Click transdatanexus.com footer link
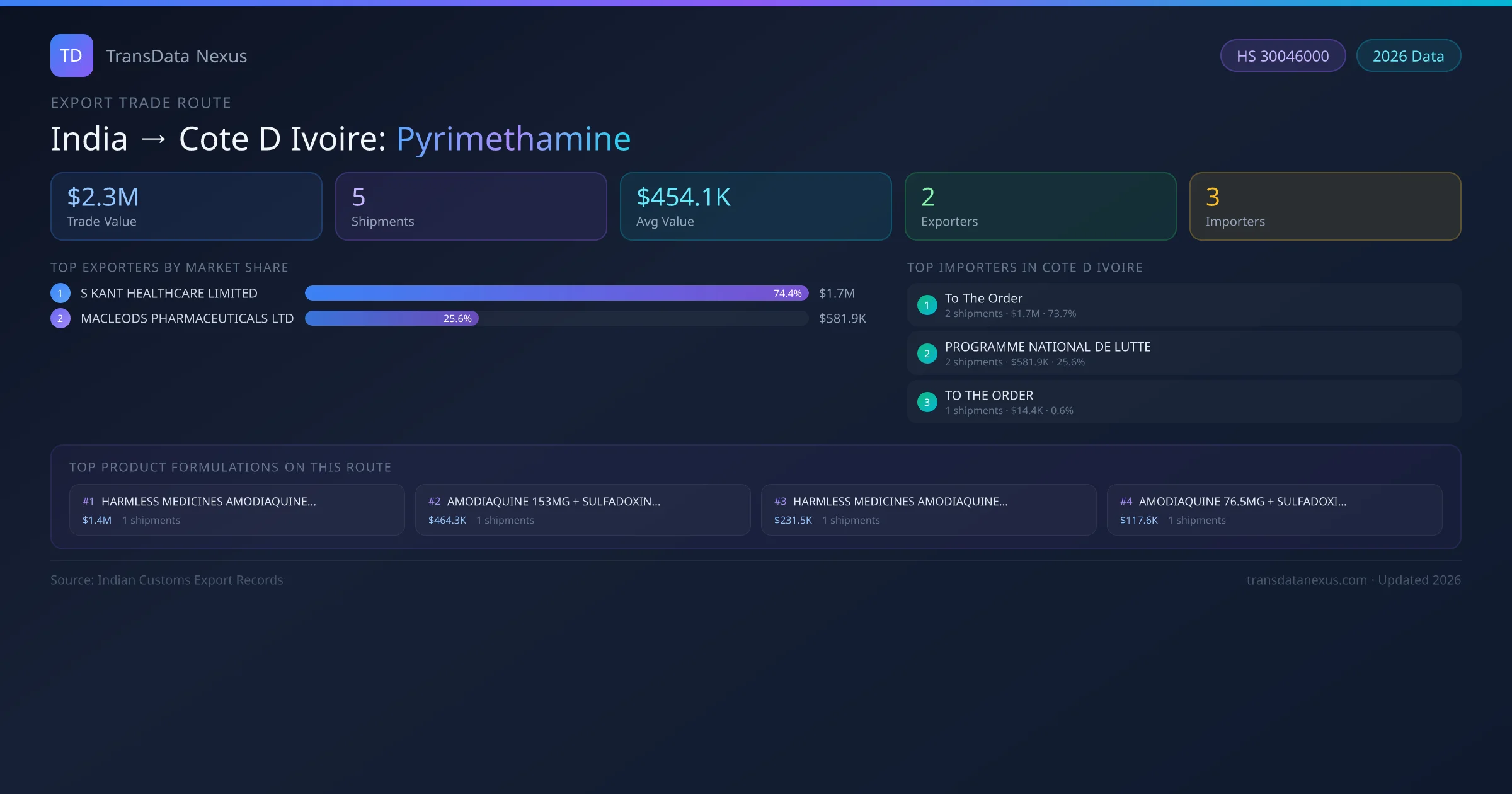Viewport: 1512px width, 794px height. [x=1306, y=580]
